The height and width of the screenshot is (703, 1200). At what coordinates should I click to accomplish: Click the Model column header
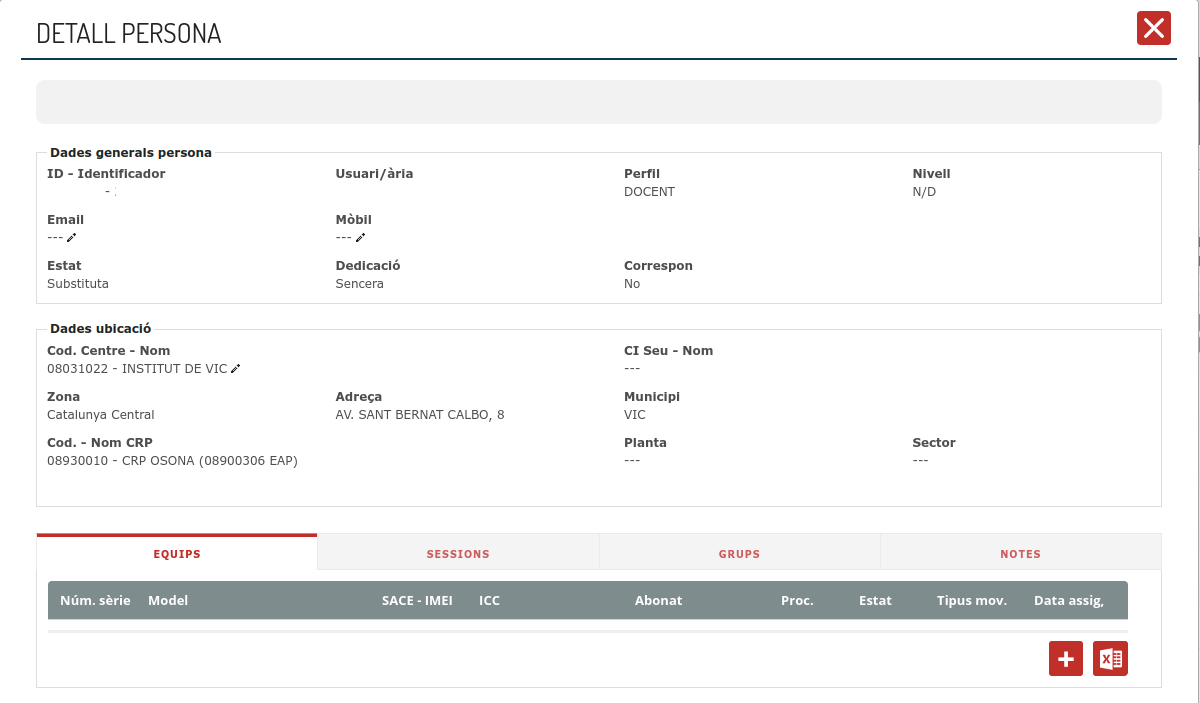click(168, 601)
